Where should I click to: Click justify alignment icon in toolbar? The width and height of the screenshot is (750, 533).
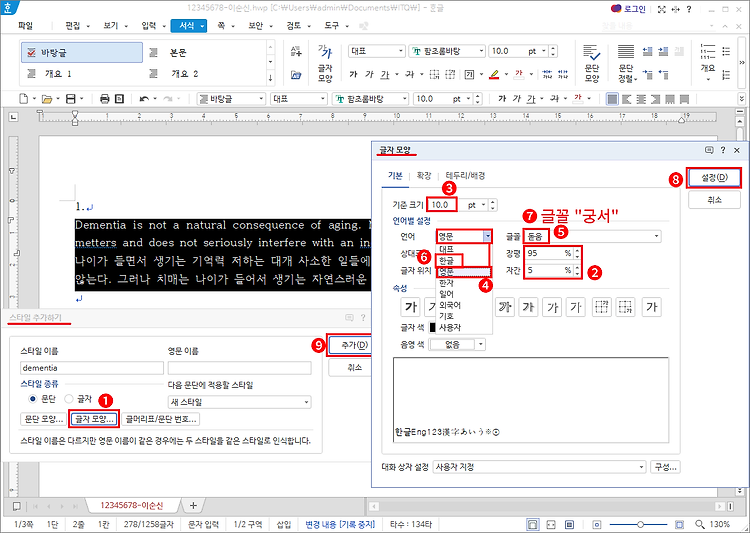[x=612, y=99]
